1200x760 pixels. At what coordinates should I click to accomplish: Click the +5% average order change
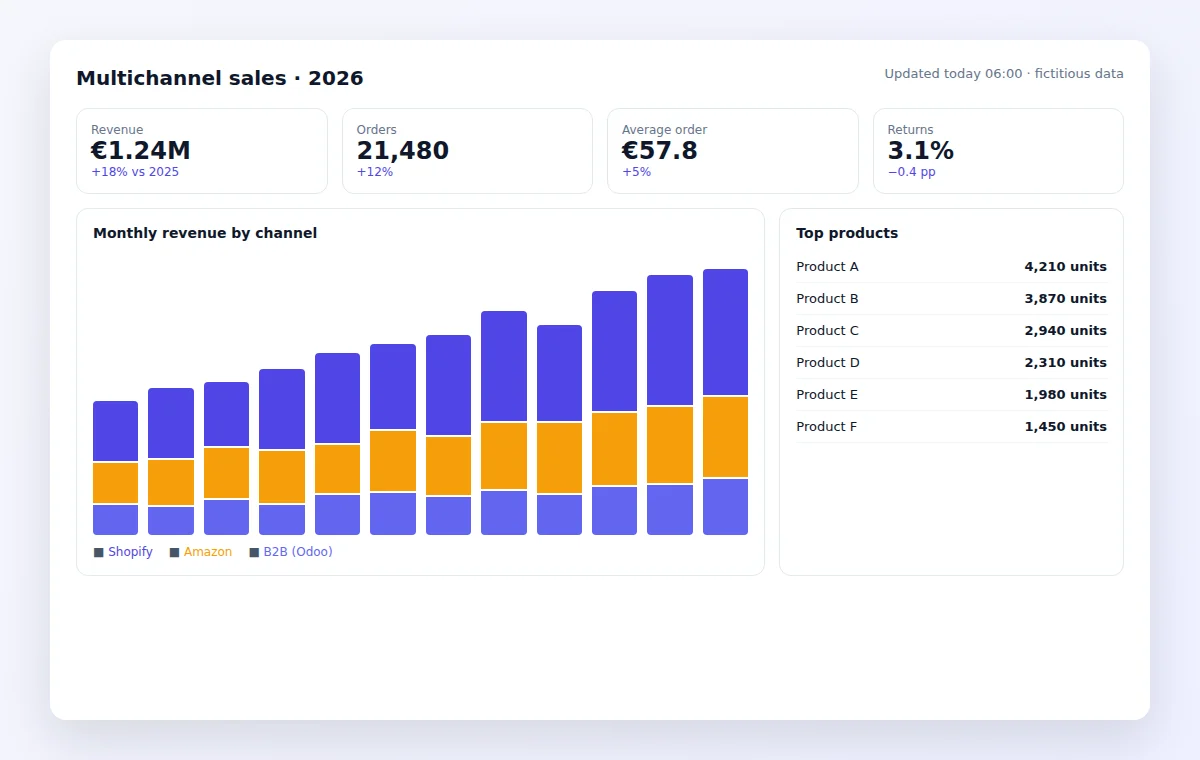click(637, 172)
